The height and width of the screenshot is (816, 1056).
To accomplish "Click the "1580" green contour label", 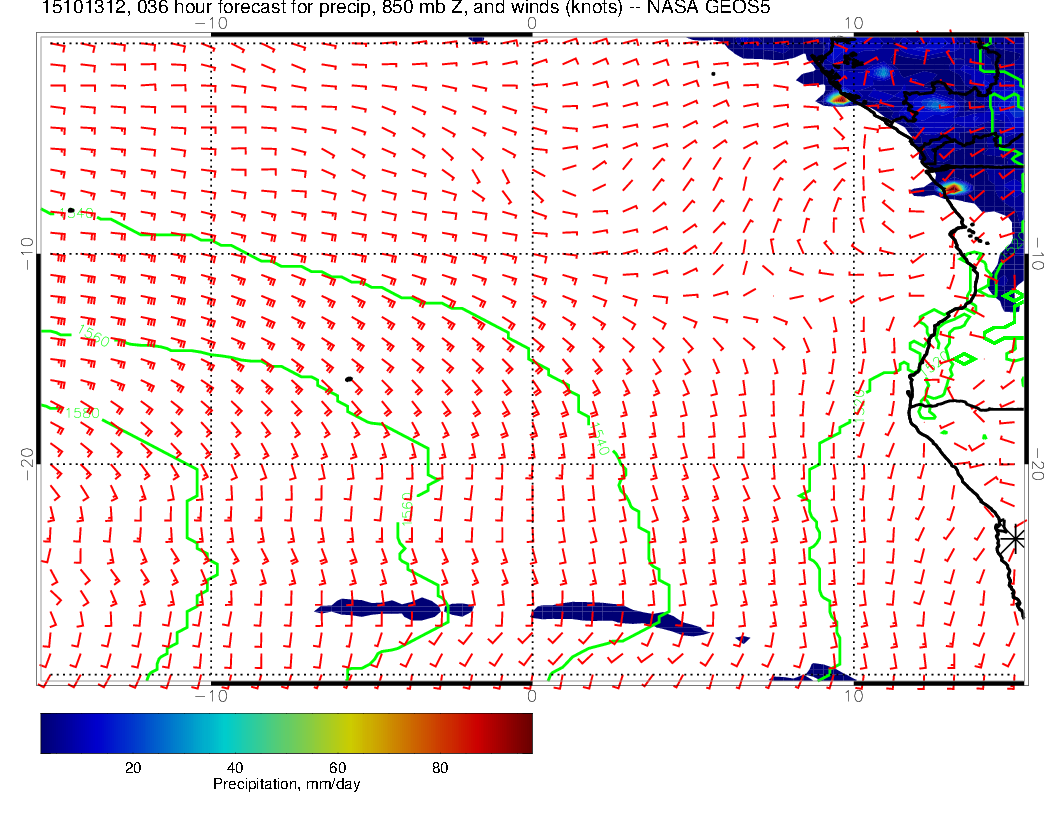I will 82,413.
